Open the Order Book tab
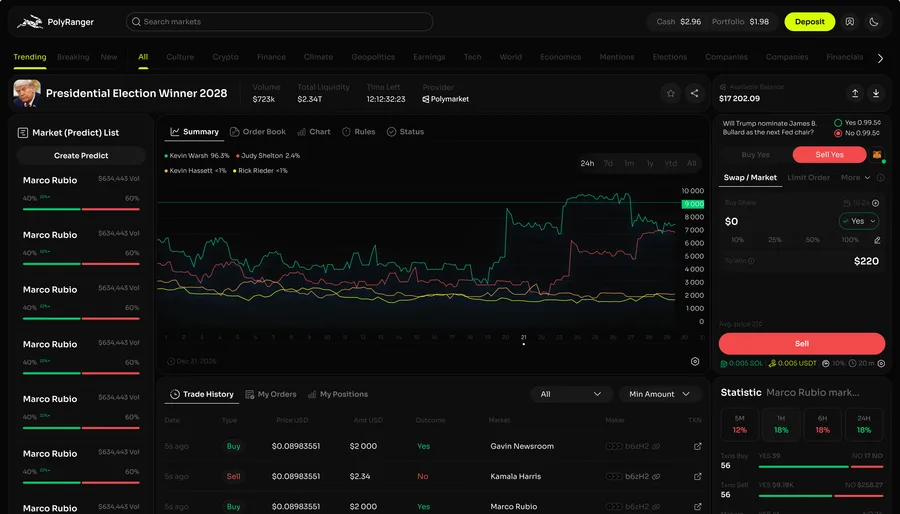This screenshot has height=514, width=900. (x=258, y=132)
